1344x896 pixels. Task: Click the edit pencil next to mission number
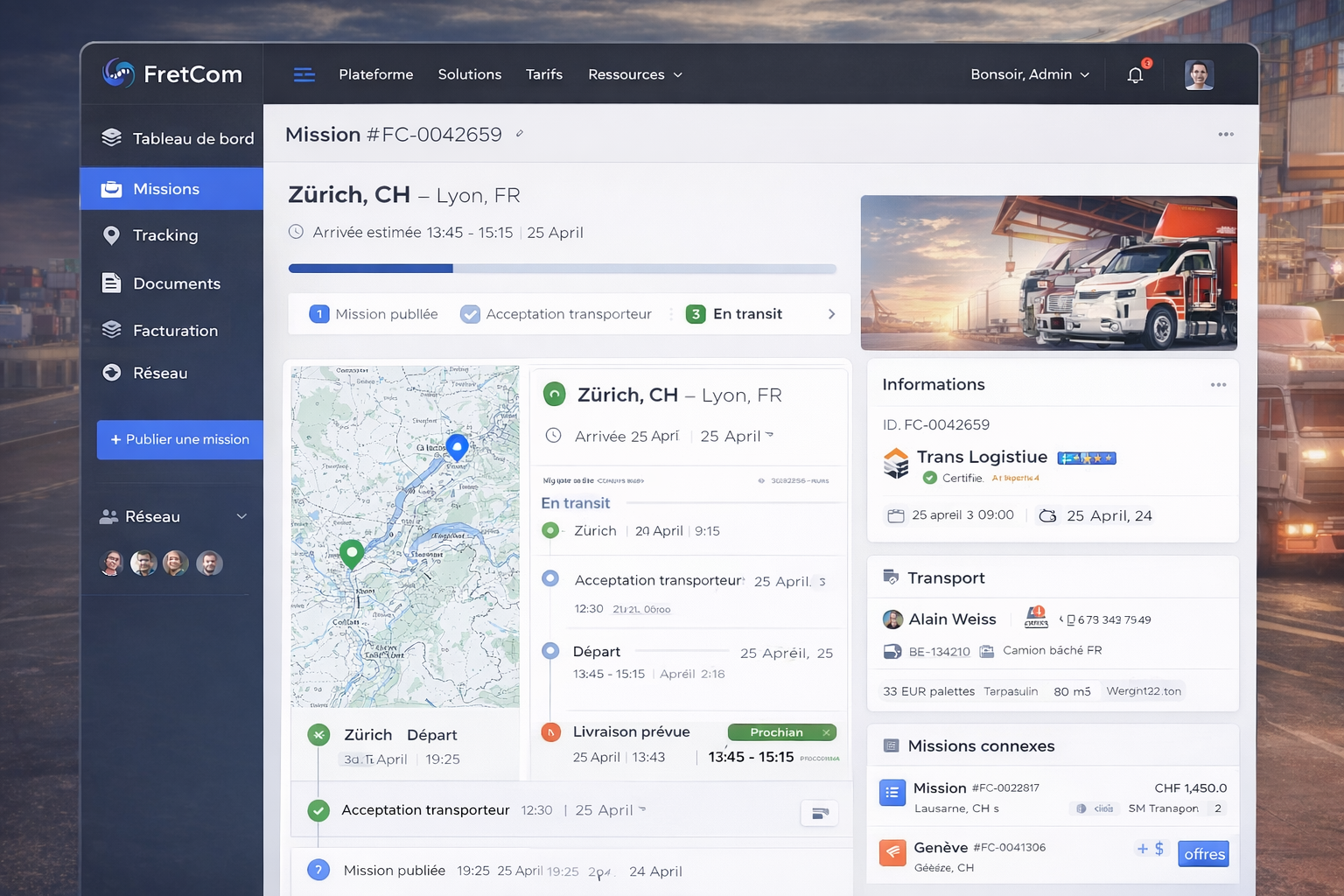click(520, 134)
